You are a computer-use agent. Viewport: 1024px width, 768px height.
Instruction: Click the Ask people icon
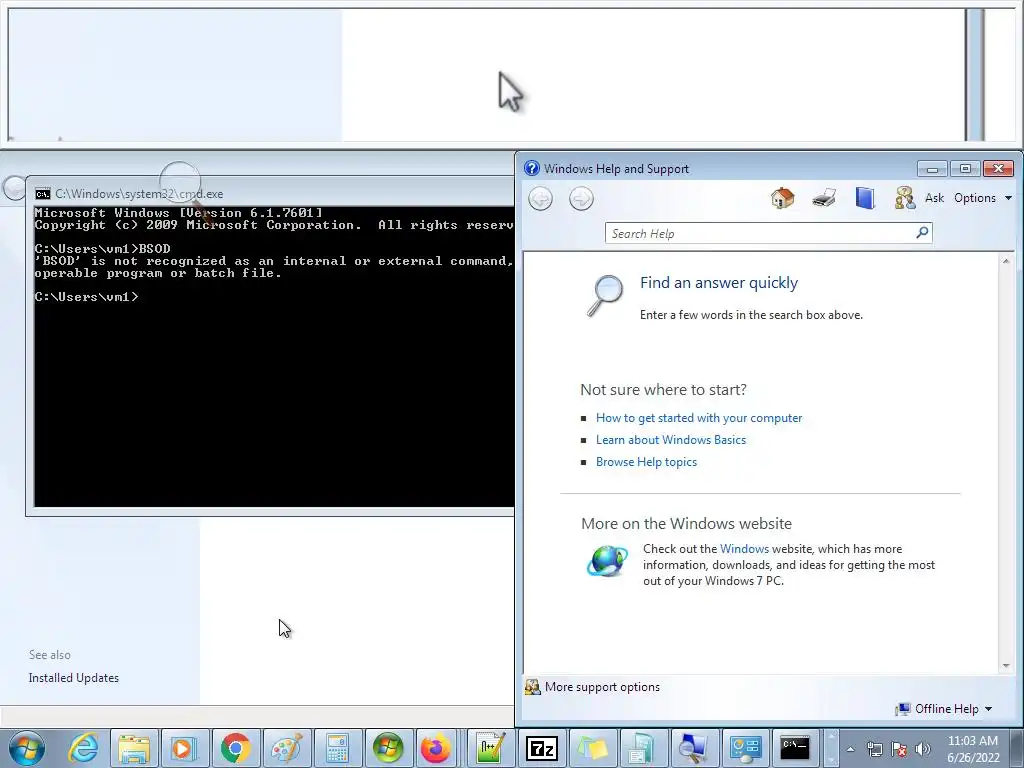click(x=904, y=198)
